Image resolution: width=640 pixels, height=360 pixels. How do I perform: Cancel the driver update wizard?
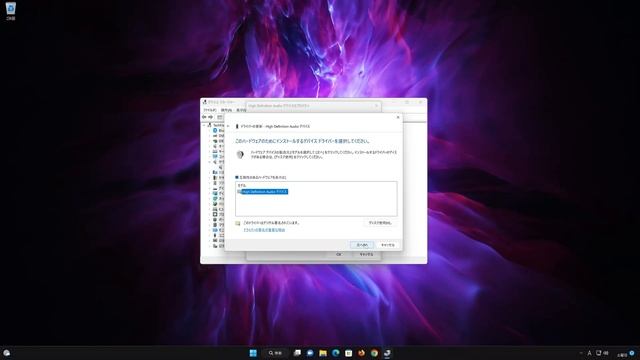(x=387, y=245)
